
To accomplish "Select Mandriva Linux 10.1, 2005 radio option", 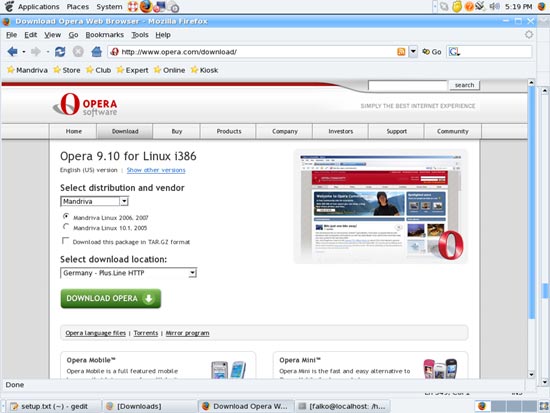I will pos(66,227).
